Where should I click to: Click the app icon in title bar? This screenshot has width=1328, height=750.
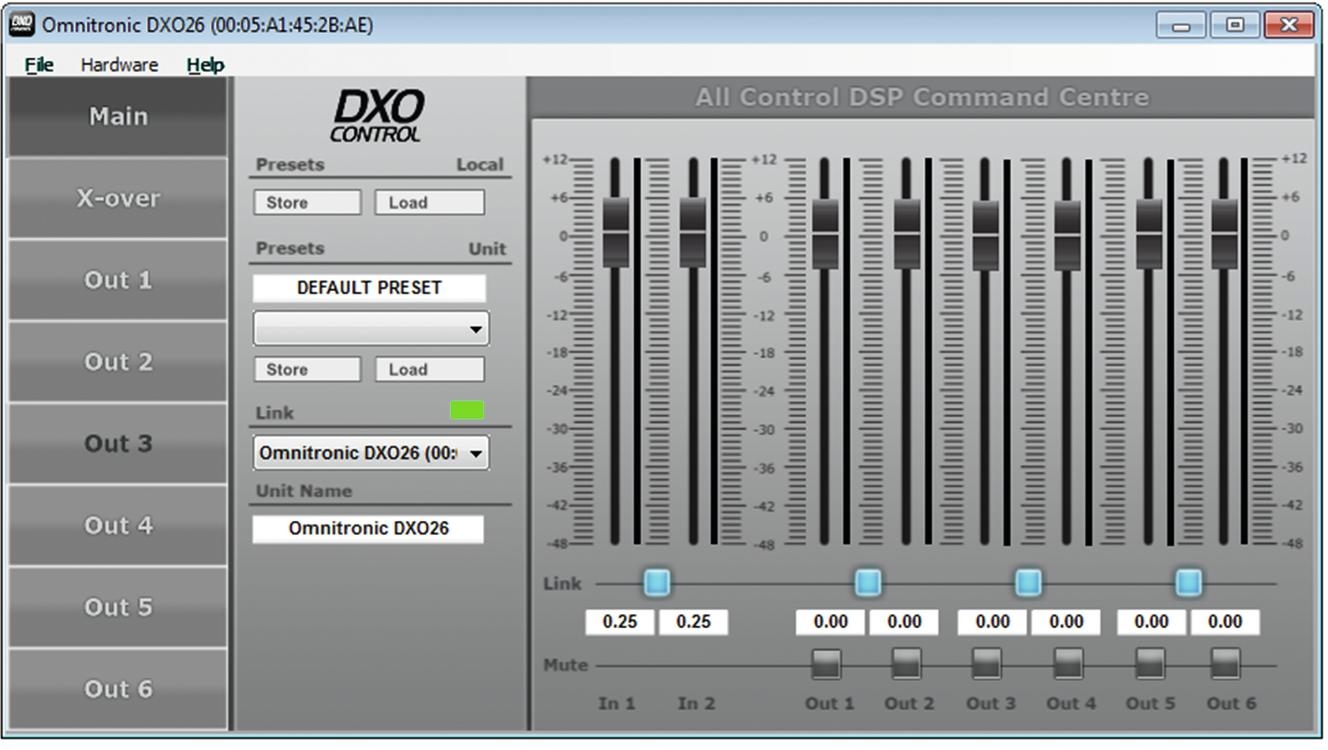pyautogui.click(x=21, y=24)
